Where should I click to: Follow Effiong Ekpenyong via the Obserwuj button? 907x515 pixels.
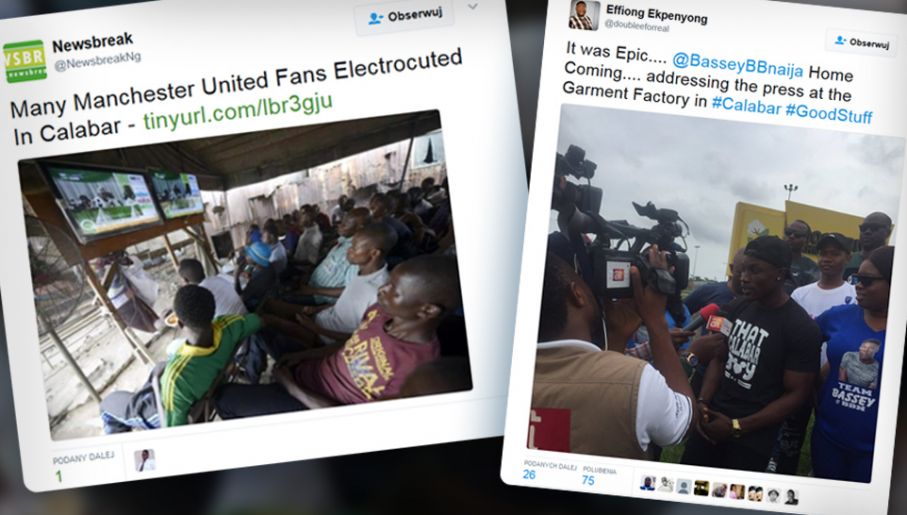[x=861, y=42]
